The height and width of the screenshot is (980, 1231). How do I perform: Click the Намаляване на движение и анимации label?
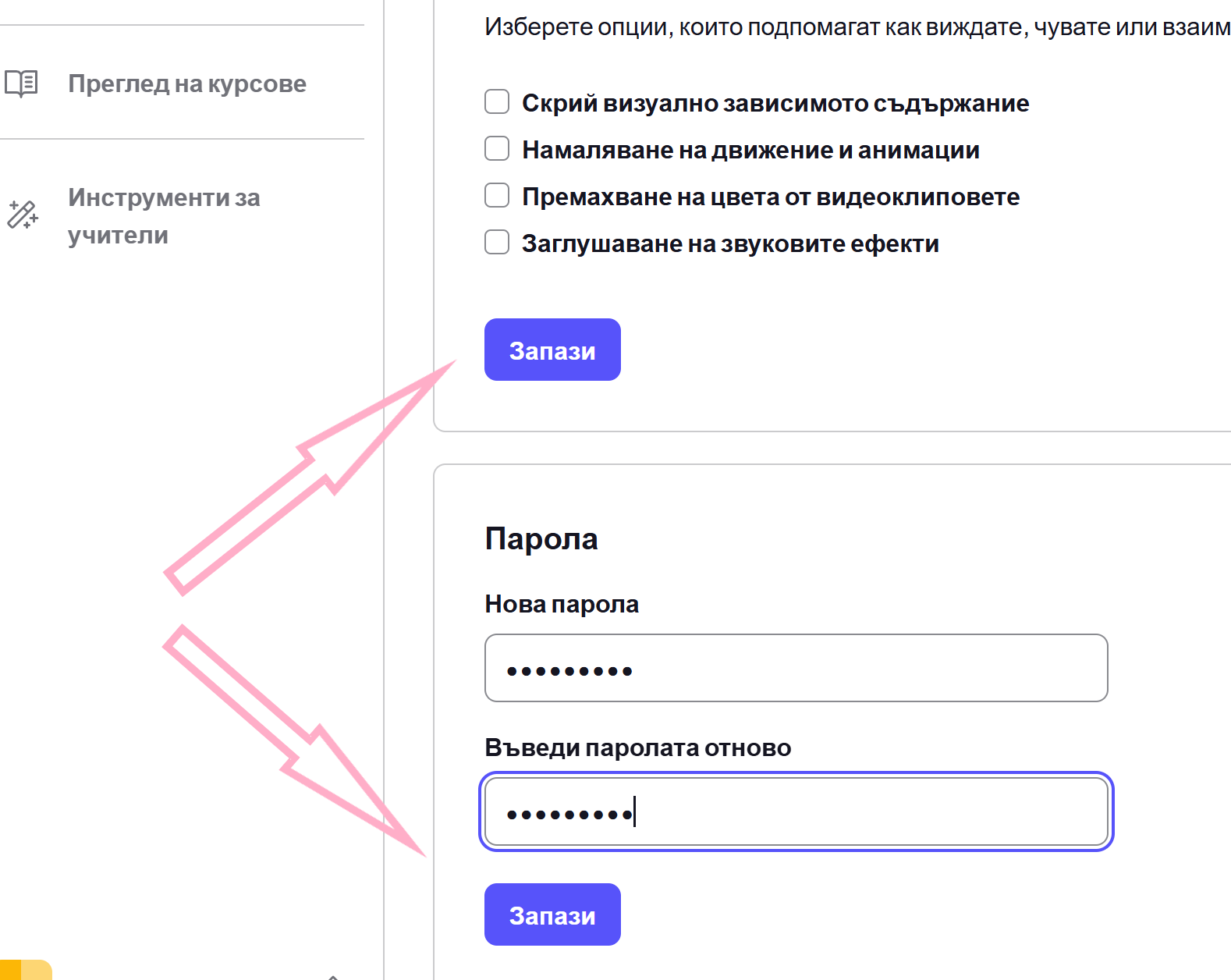tap(750, 150)
